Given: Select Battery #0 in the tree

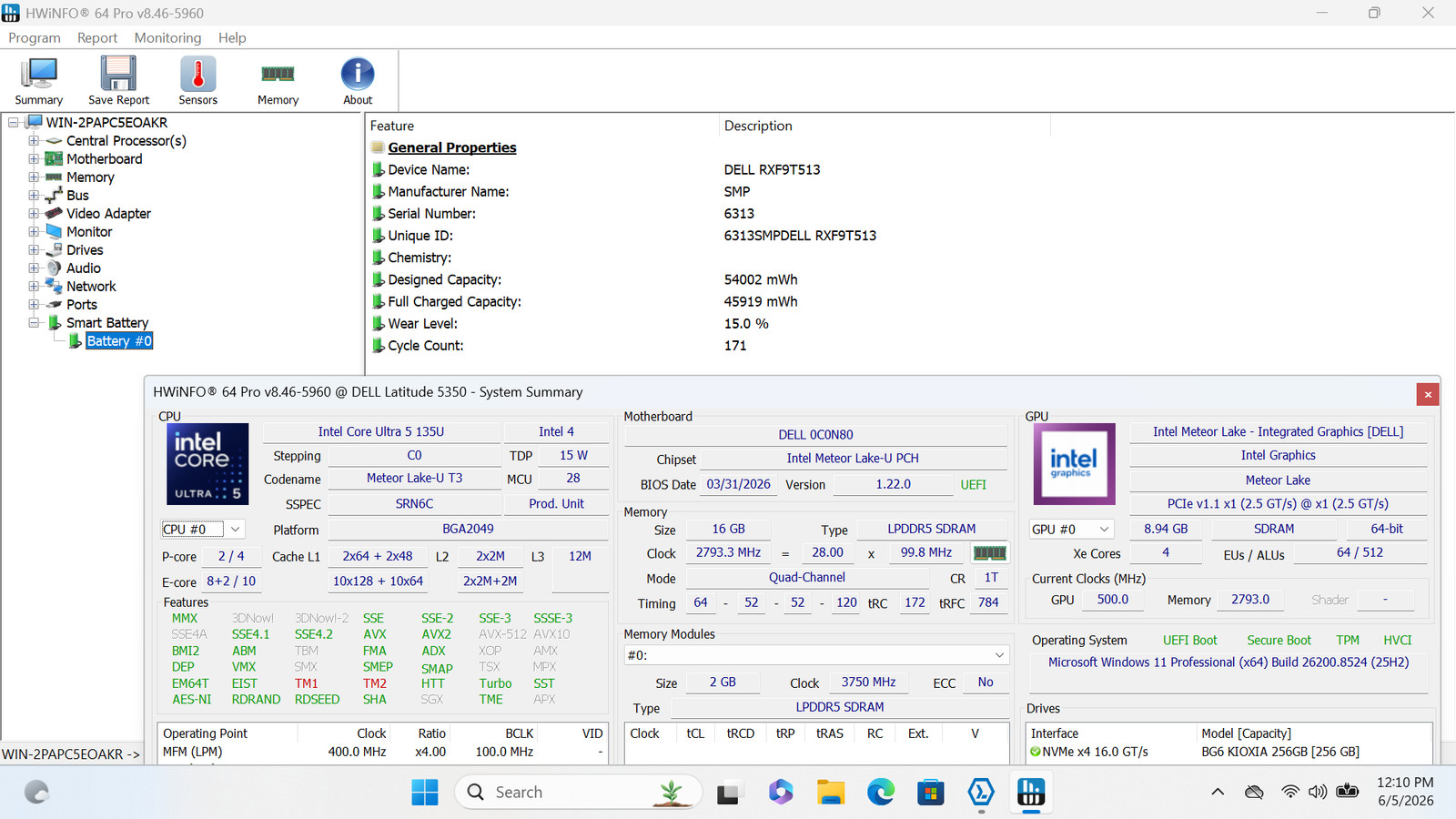Looking at the screenshot, I should click(x=119, y=341).
